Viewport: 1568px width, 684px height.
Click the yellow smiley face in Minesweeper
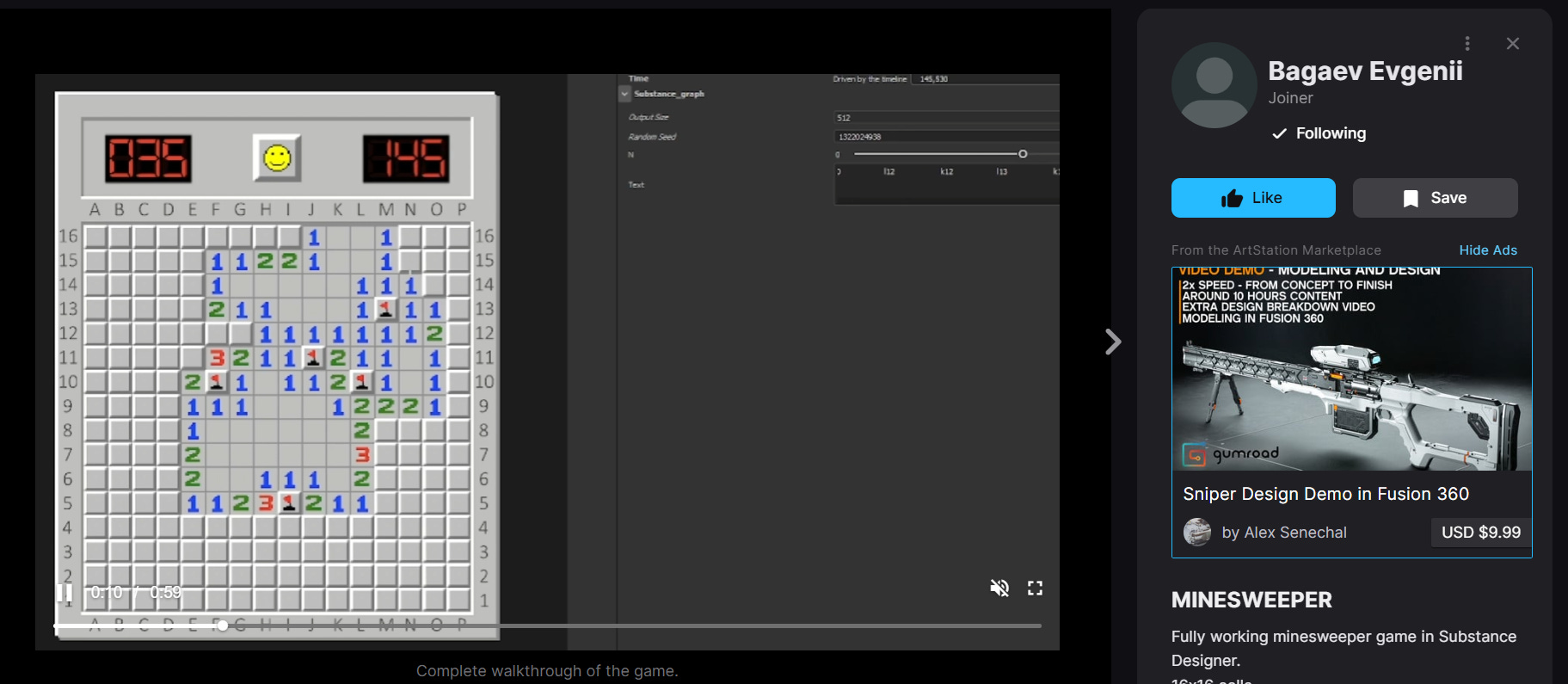[277, 158]
